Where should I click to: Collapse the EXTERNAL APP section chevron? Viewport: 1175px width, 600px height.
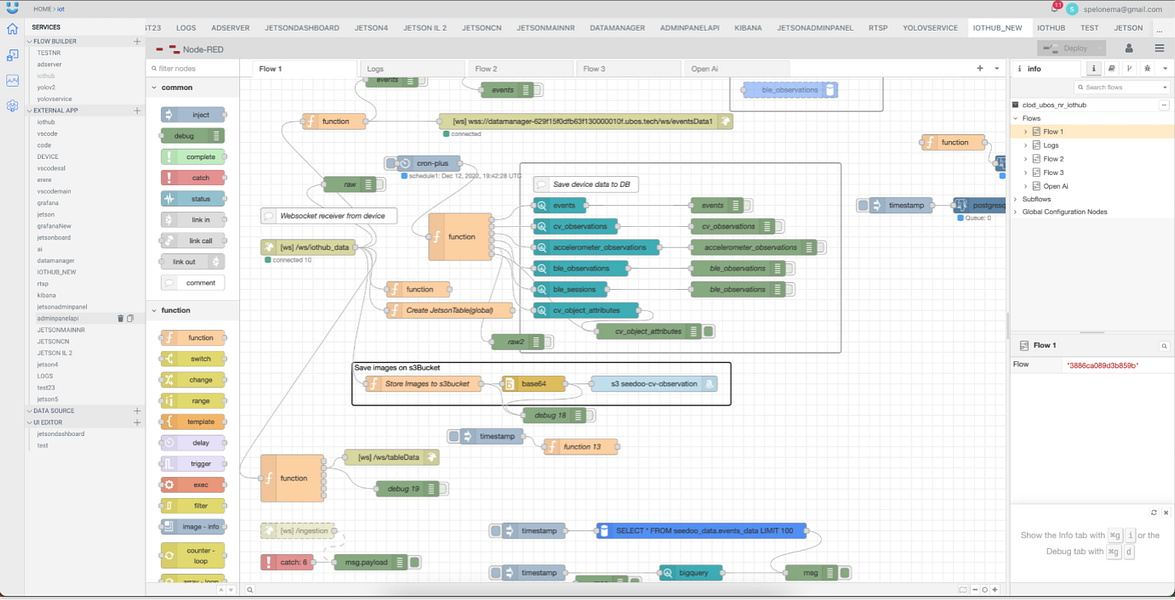tap(30, 110)
